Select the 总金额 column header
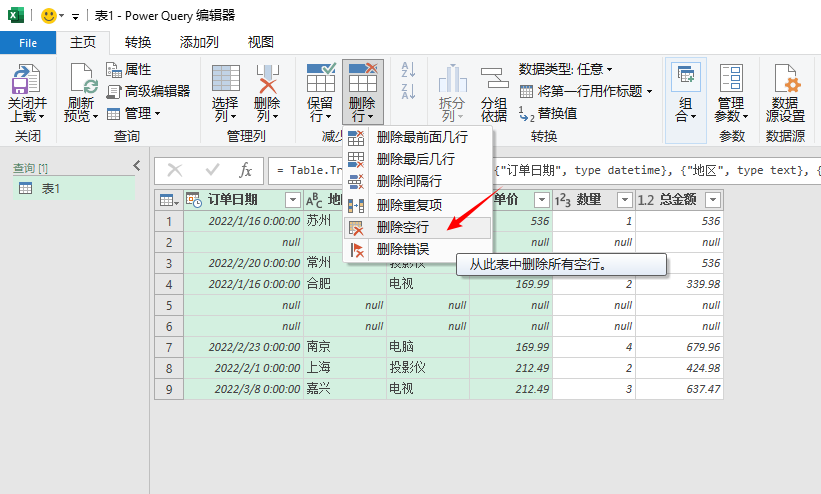Image resolution: width=821 pixels, height=494 pixels. [x=678, y=200]
